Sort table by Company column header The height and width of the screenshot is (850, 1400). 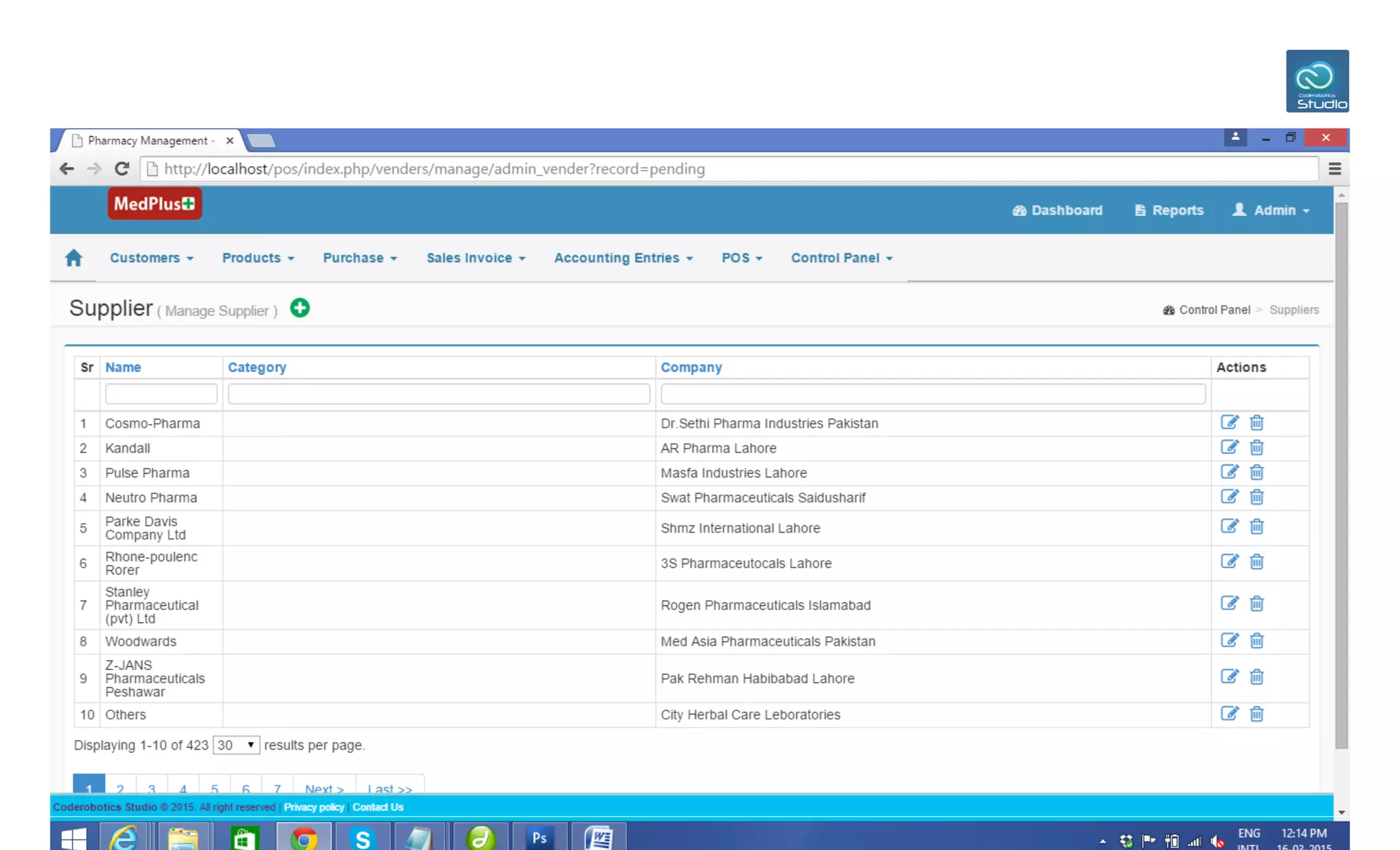pyautogui.click(x=691, y=367)
